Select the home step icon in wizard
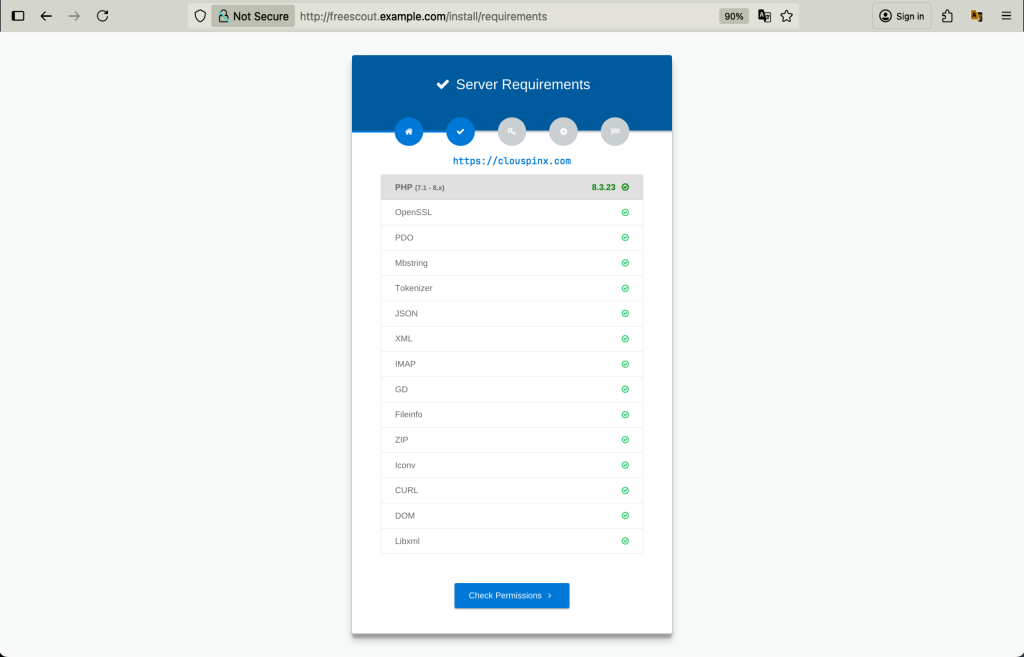The height and width of the screenshot is (657, 1024). click(409, 131)
